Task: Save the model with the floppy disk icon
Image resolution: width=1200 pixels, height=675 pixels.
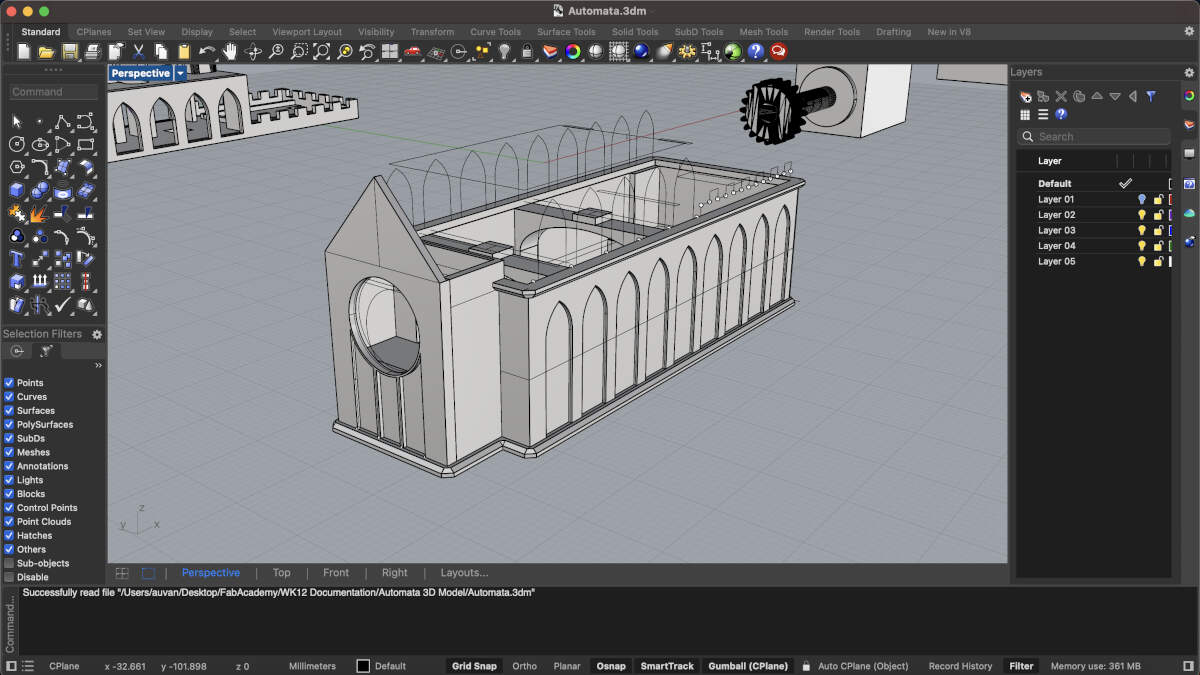Action: point(69,51)
